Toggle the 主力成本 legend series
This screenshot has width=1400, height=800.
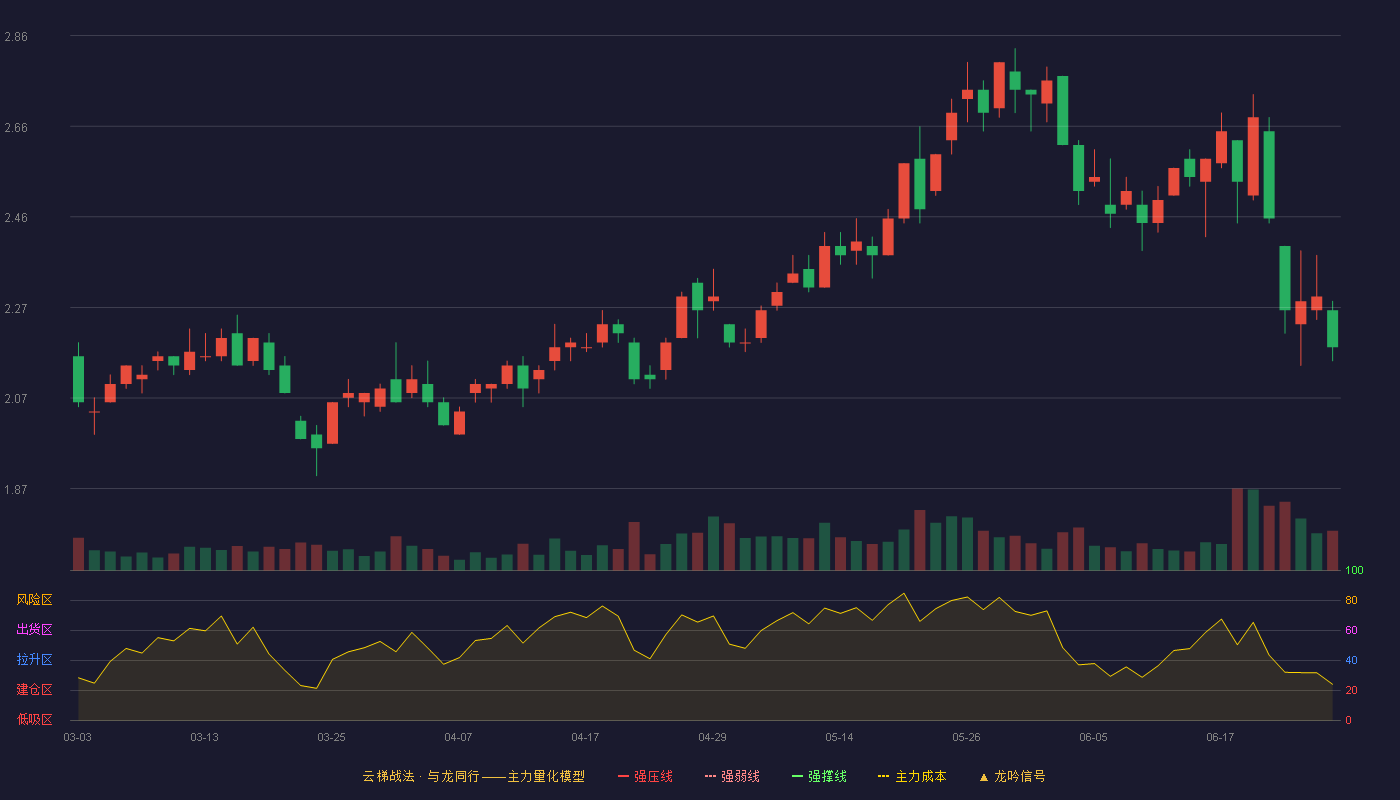tap(912, 776)
